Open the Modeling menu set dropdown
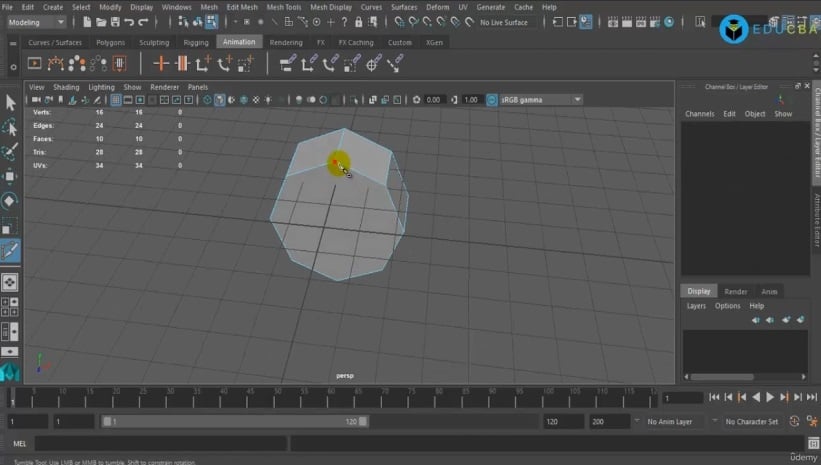This screenshot has height=465, width=821. click(36, 22)
